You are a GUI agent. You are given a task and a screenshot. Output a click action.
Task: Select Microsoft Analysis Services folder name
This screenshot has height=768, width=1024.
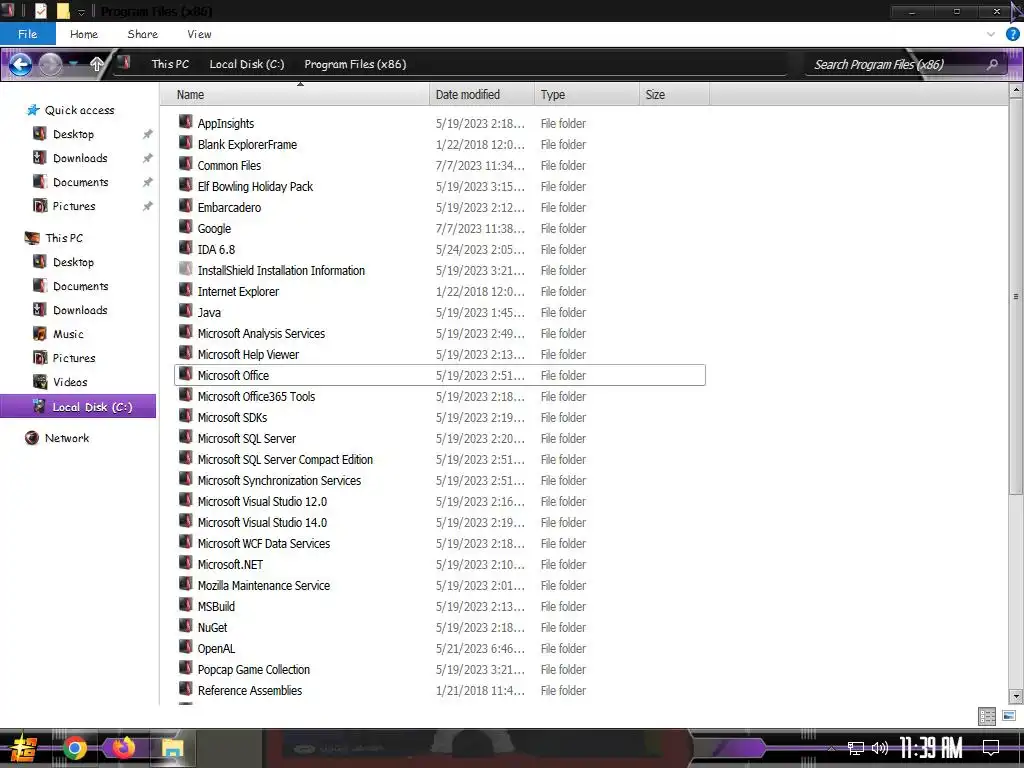click(x=261, y=334)
